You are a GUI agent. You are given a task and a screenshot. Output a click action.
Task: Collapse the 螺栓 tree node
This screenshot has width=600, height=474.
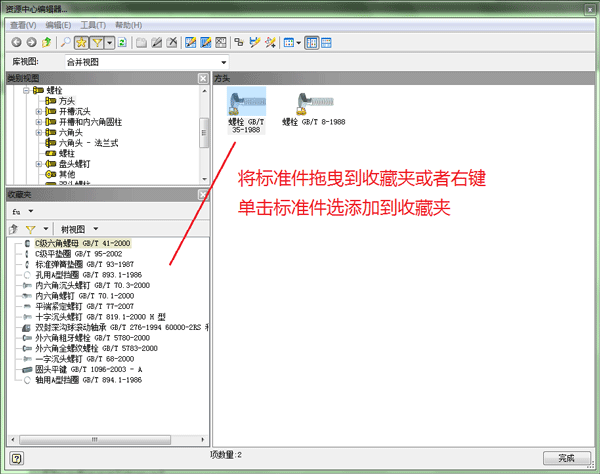26,91
